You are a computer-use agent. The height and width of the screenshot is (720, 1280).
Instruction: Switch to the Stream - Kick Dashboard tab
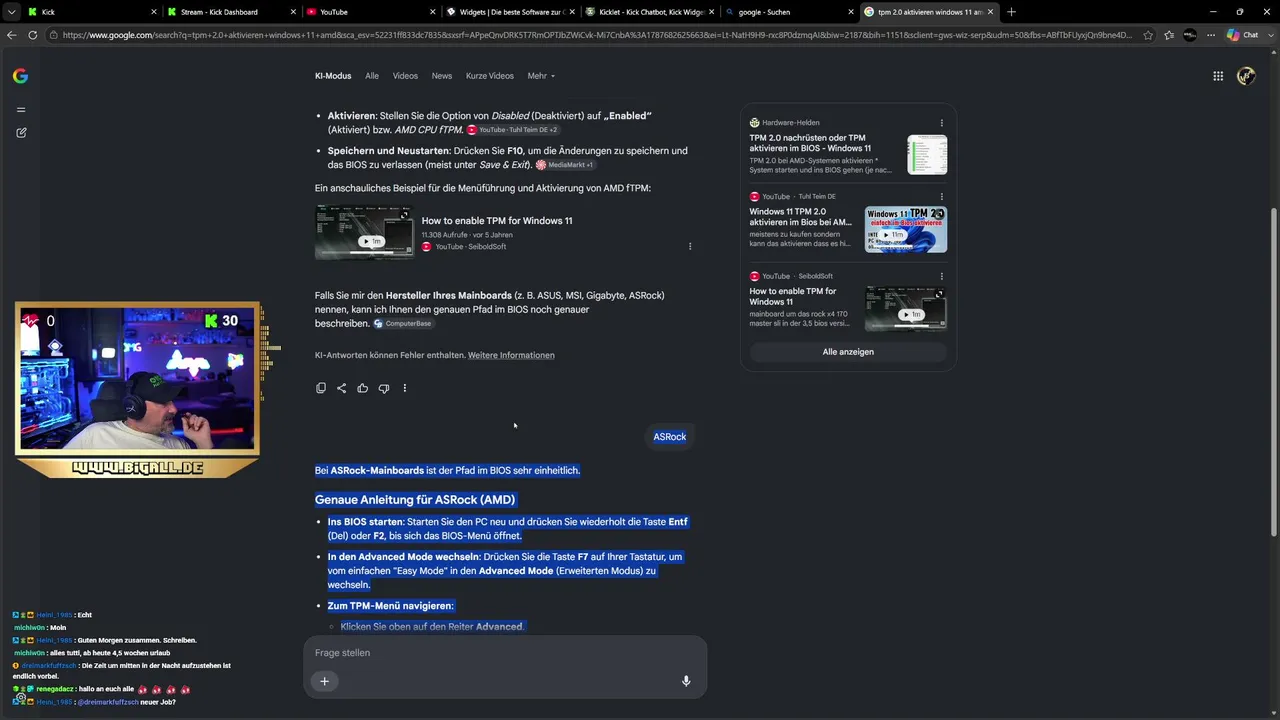tap(231, 12)
